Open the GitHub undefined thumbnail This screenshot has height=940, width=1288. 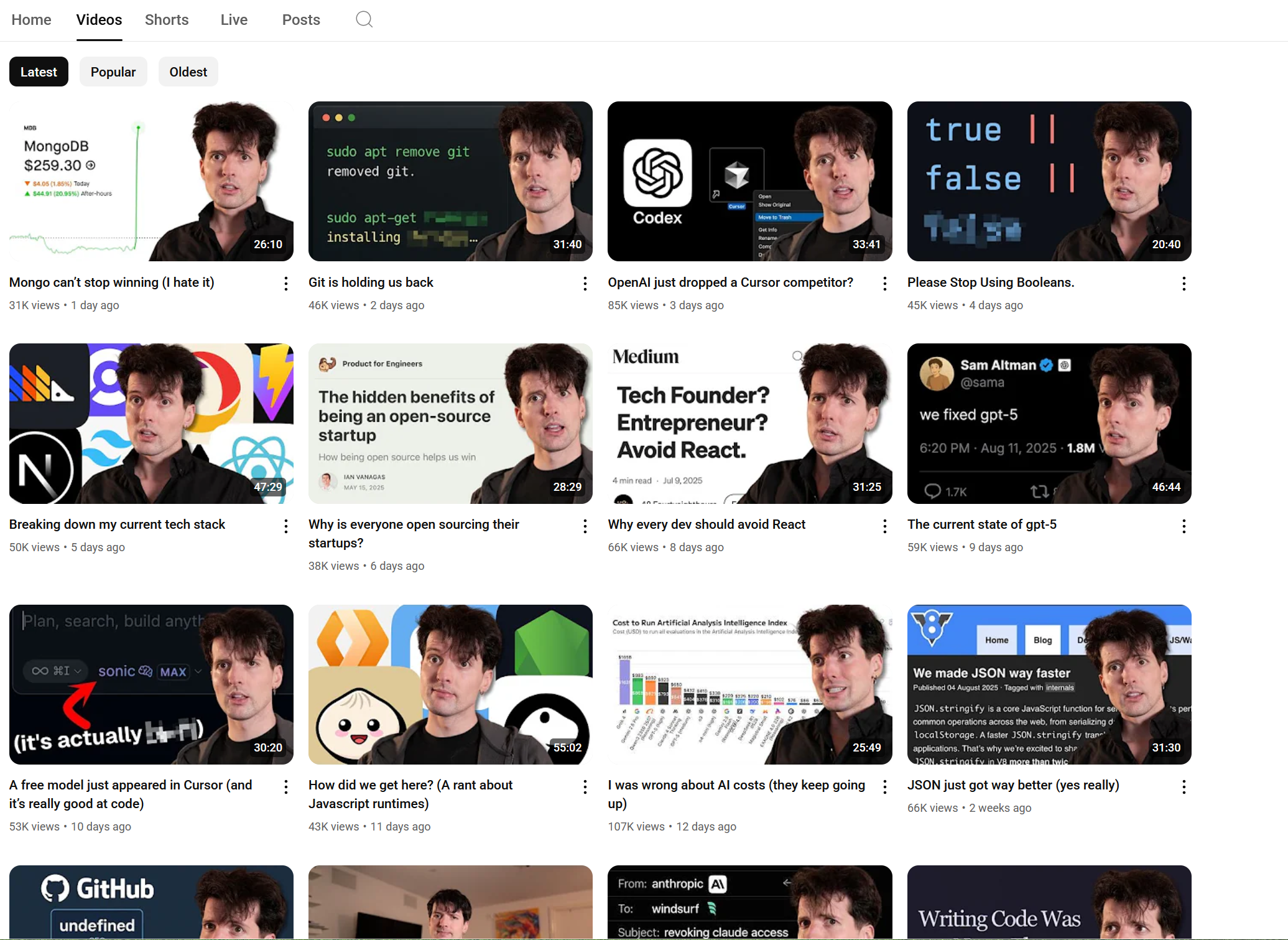[151, 902]
